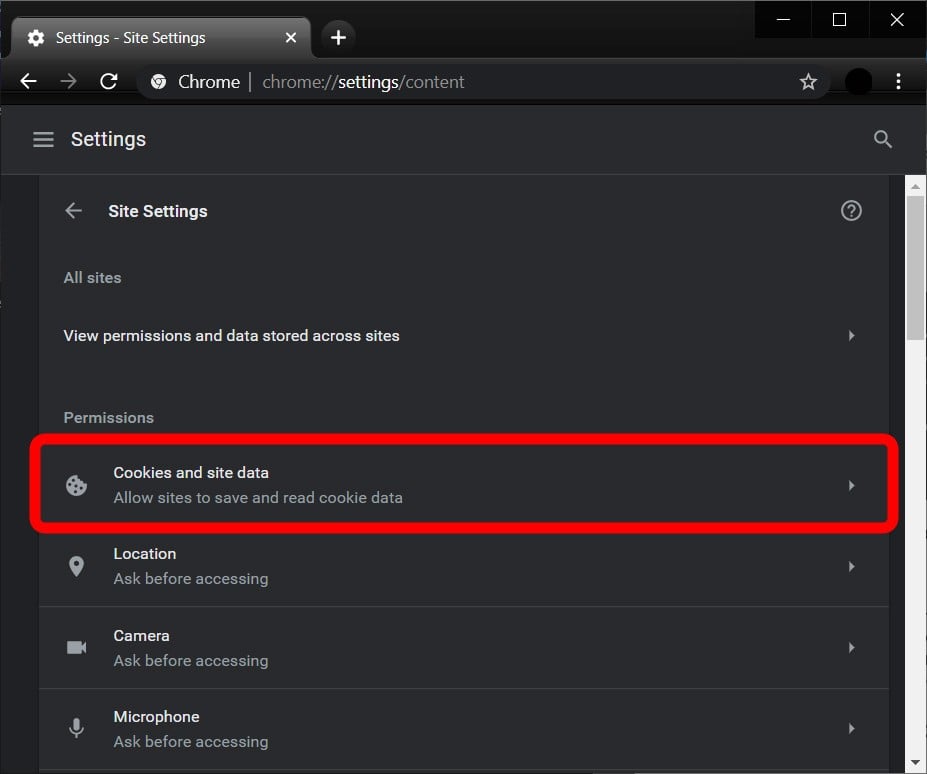Bookmark this page with the star icon
Viewport: 927px width, 774px height.
[808, 82]
